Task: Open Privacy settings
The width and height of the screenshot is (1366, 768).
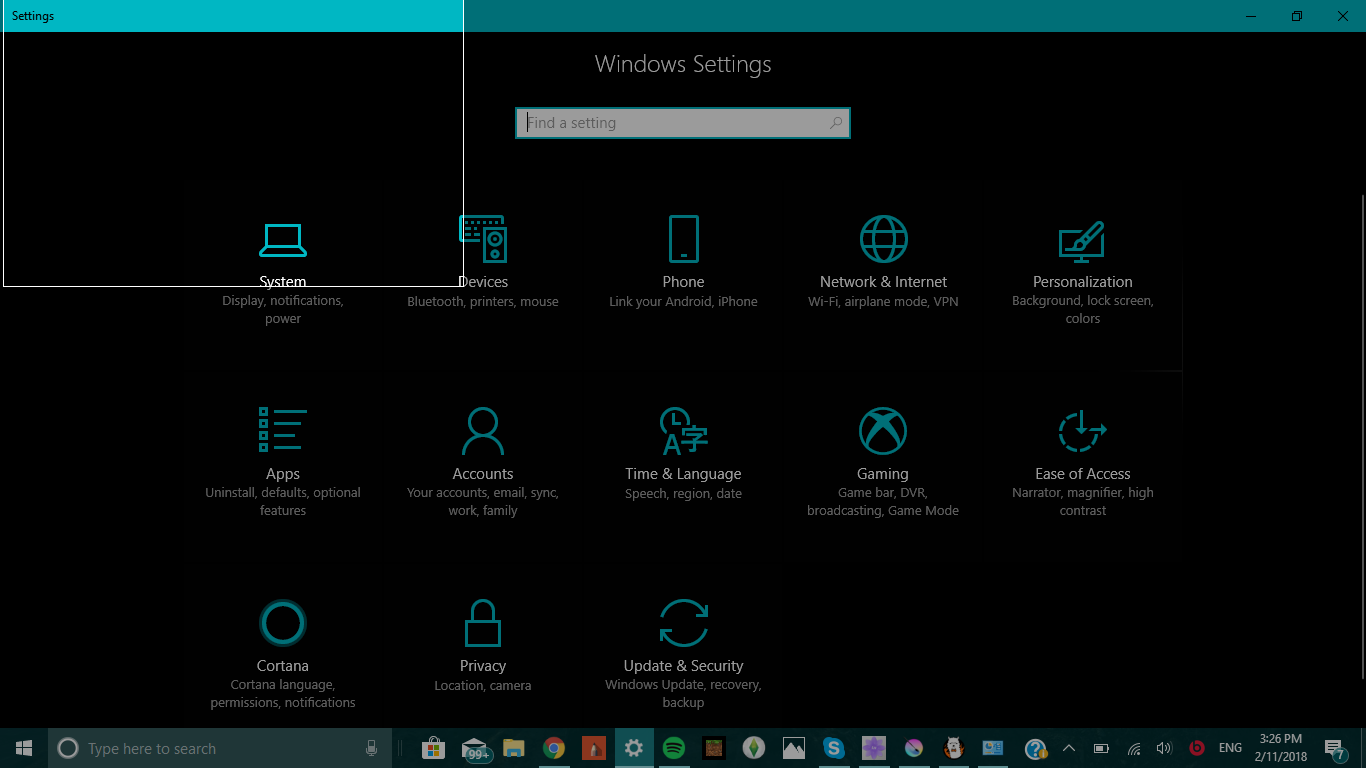Action: 483,640
